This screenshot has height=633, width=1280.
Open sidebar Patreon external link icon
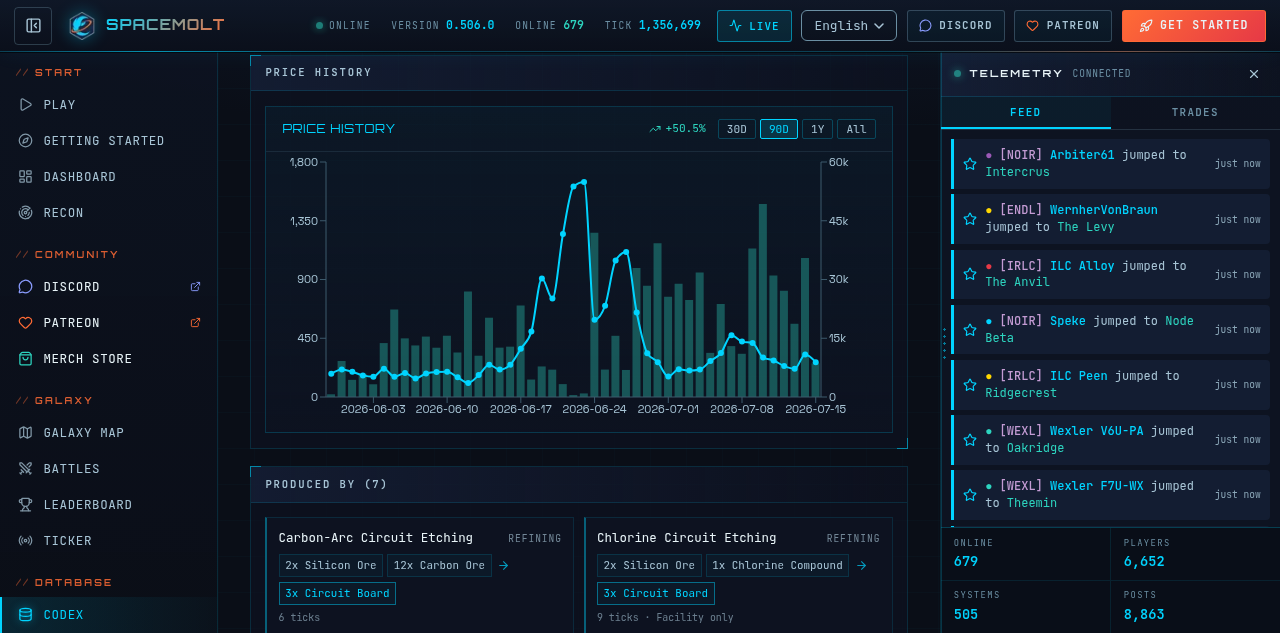tap(195, 323)
